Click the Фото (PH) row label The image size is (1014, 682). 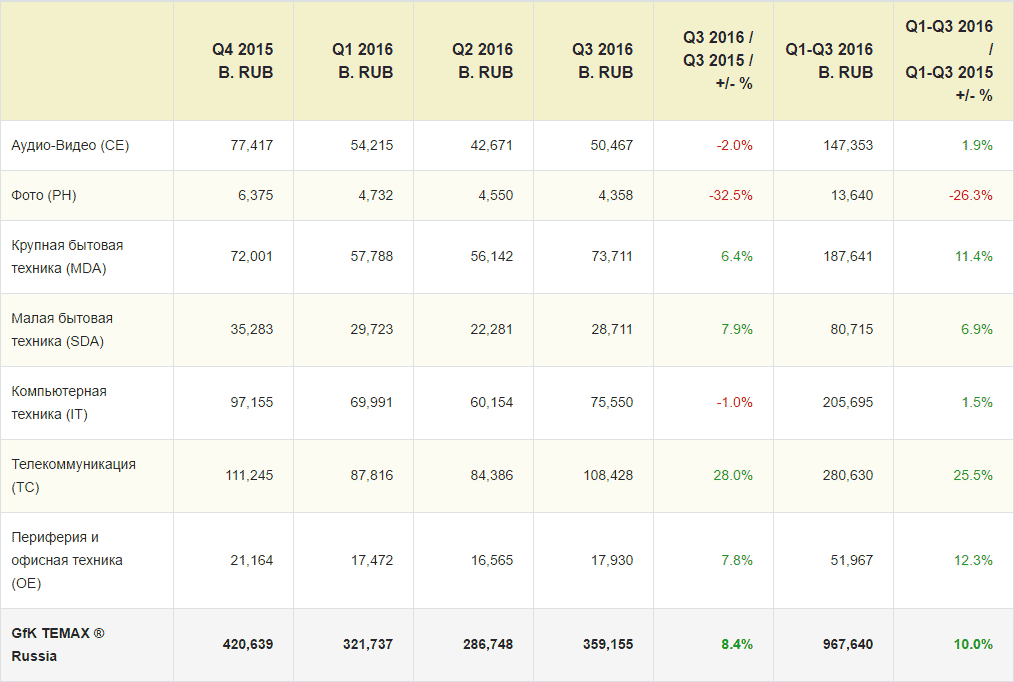(44, 195)
